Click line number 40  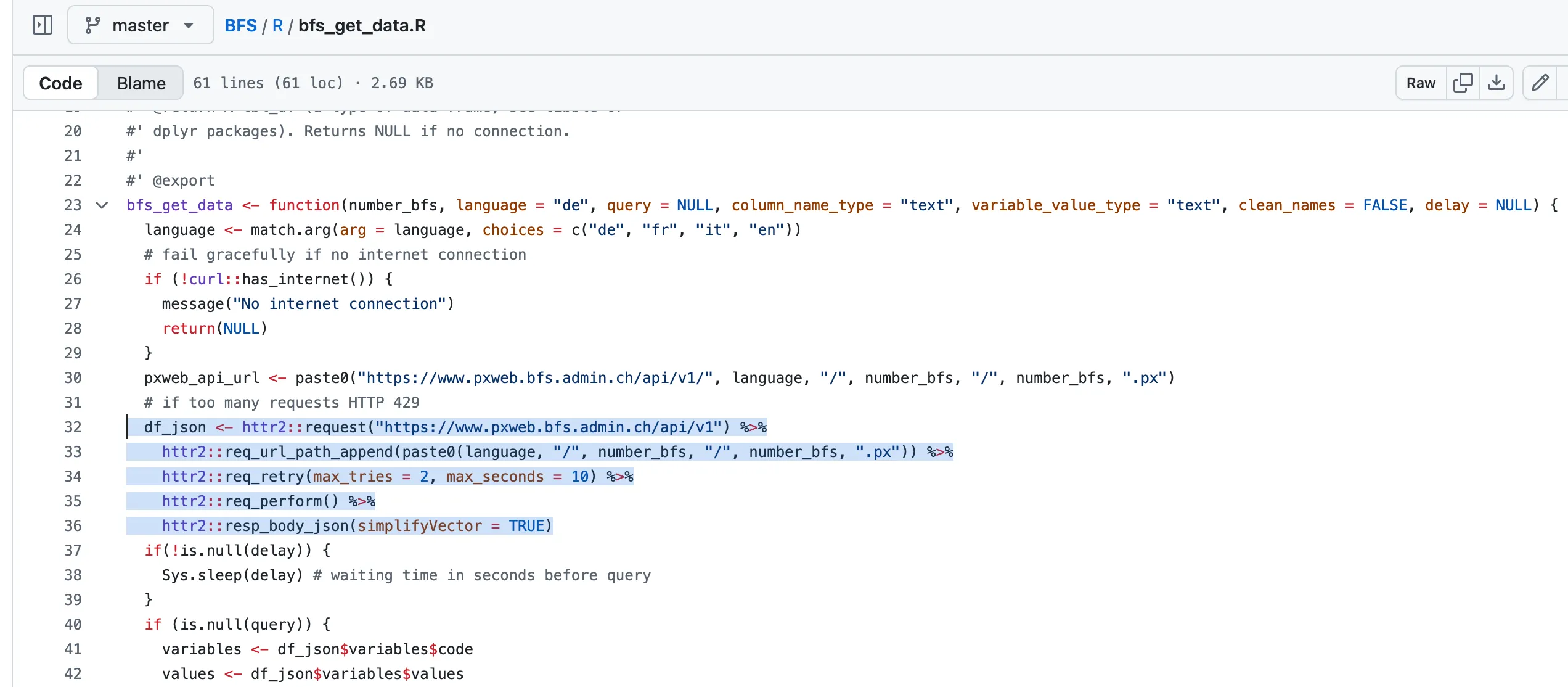73,624
